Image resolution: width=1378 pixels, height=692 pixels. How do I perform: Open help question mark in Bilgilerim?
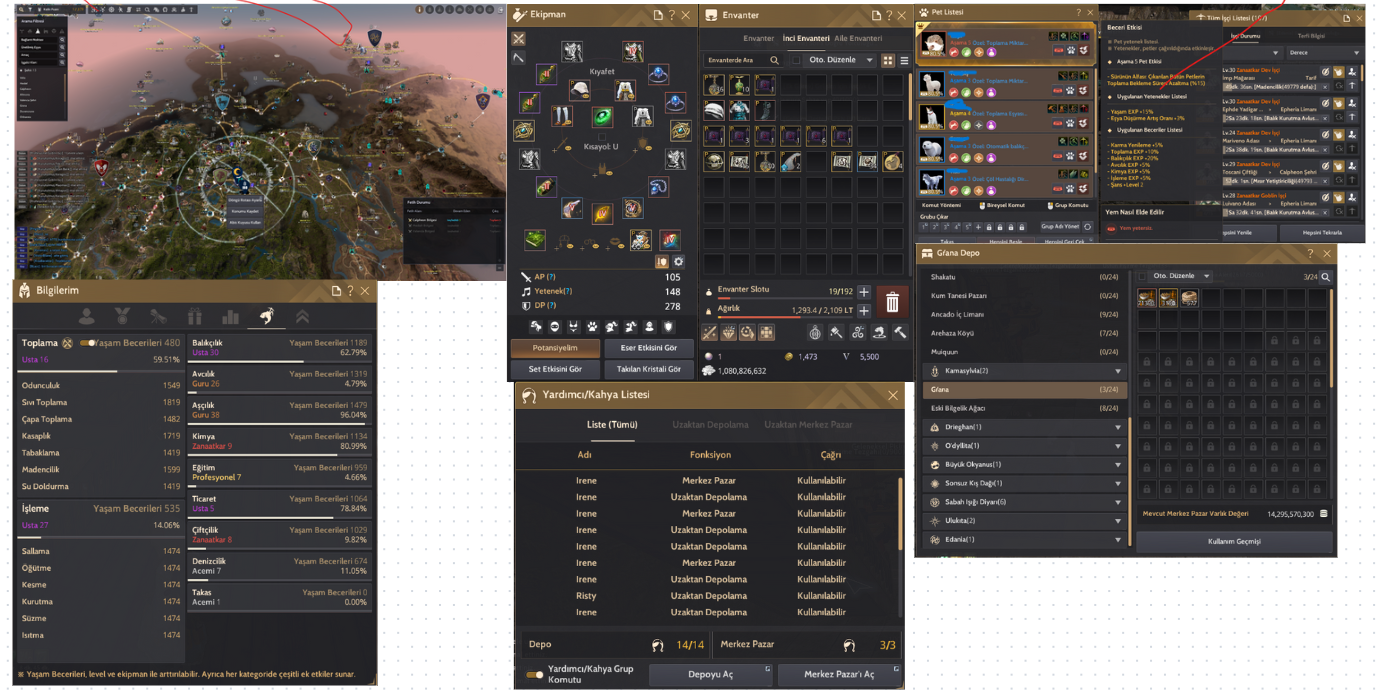[350, 291]
